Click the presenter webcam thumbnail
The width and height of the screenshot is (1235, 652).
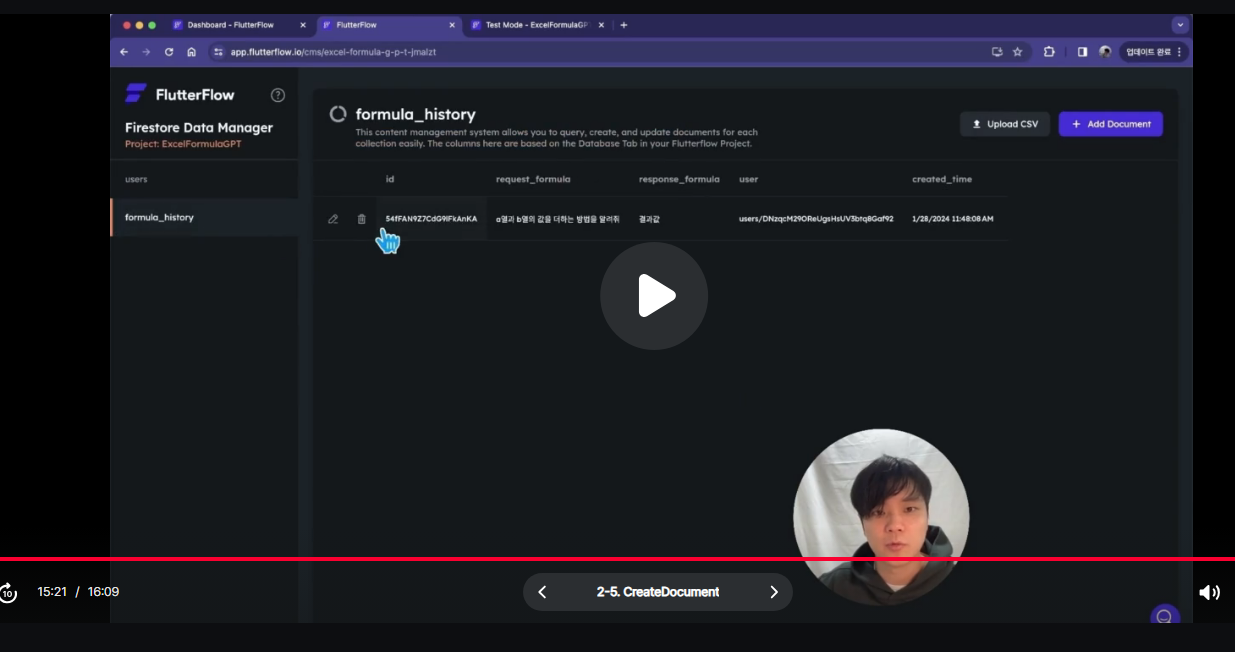(x=881, y=517)
